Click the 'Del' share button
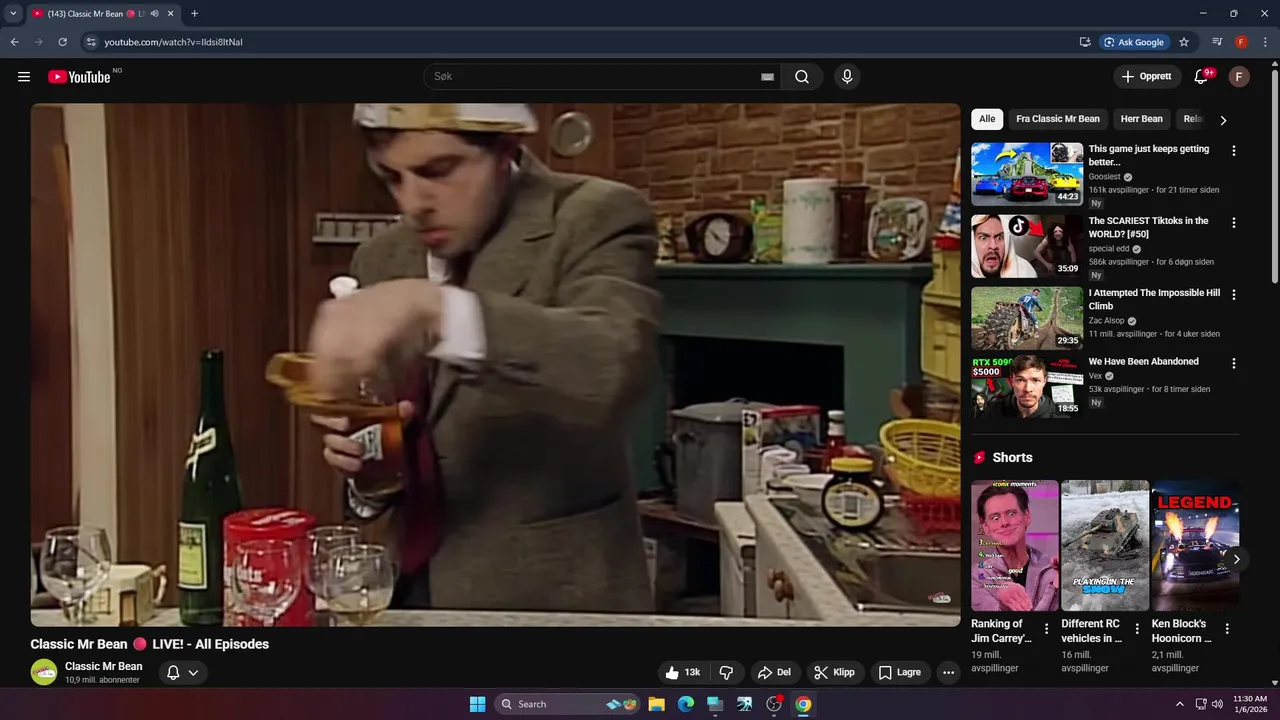 pyautogui.click(x=774, y=673)
